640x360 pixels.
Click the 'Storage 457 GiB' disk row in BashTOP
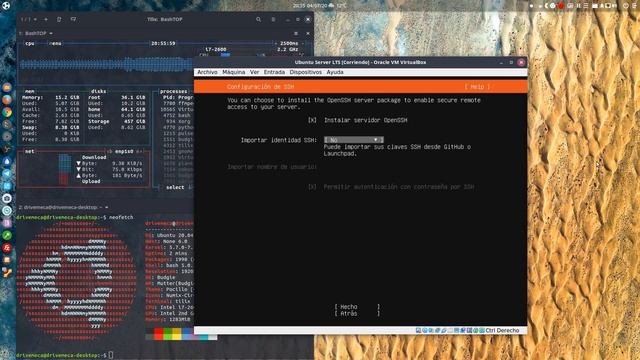click(117, 121)
